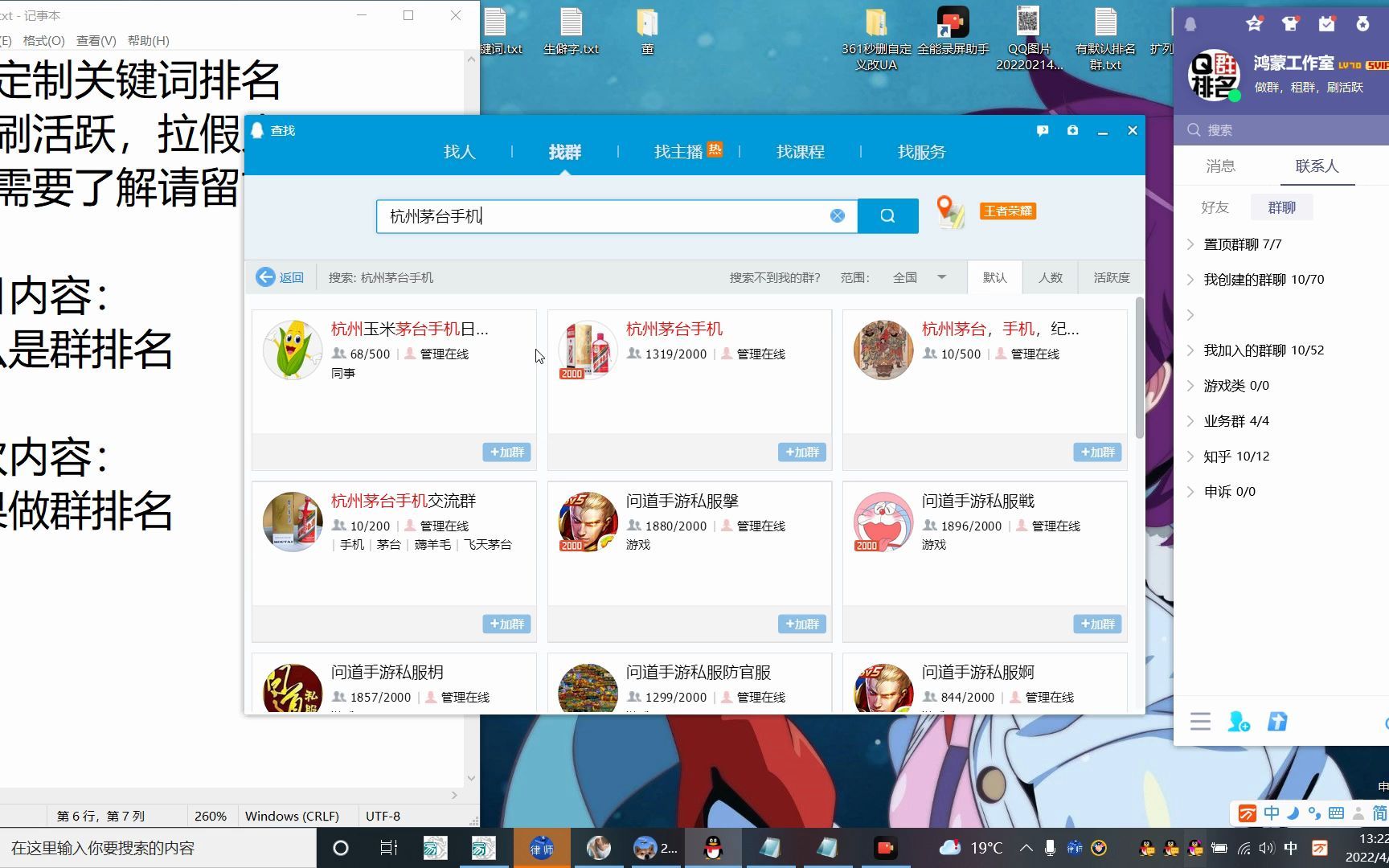This screenshot has width=1389, height=868.
Task: Click the Windows taskbar search box
Action: pos(158,848)
